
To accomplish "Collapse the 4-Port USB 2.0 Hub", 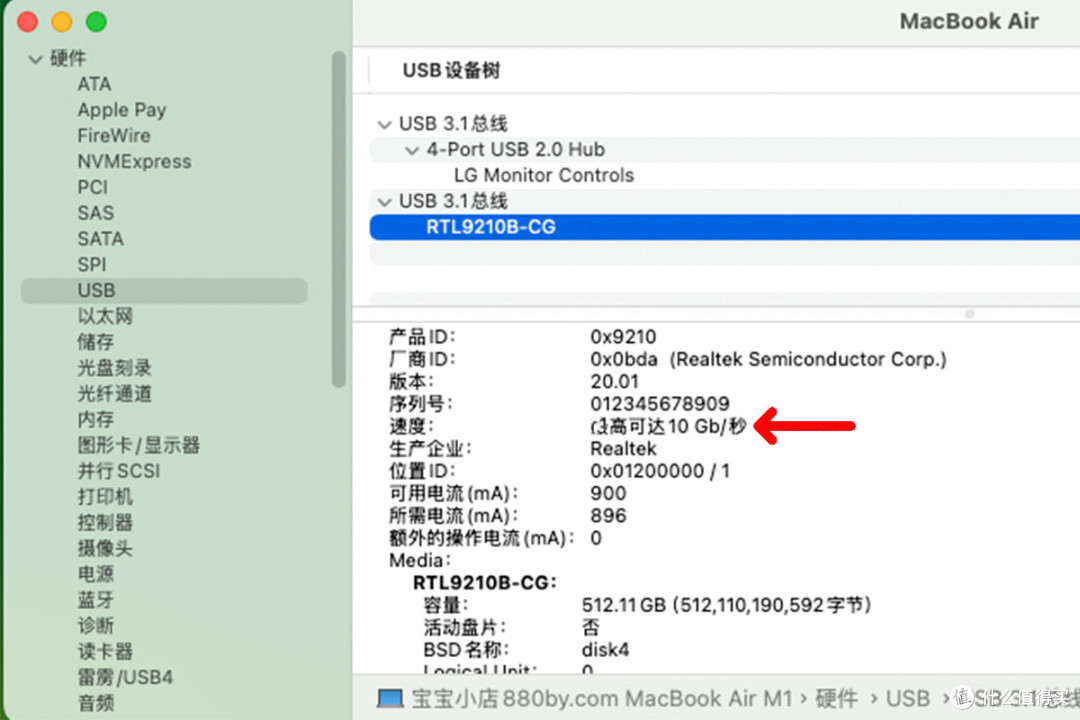I will (x=410, y=149).
